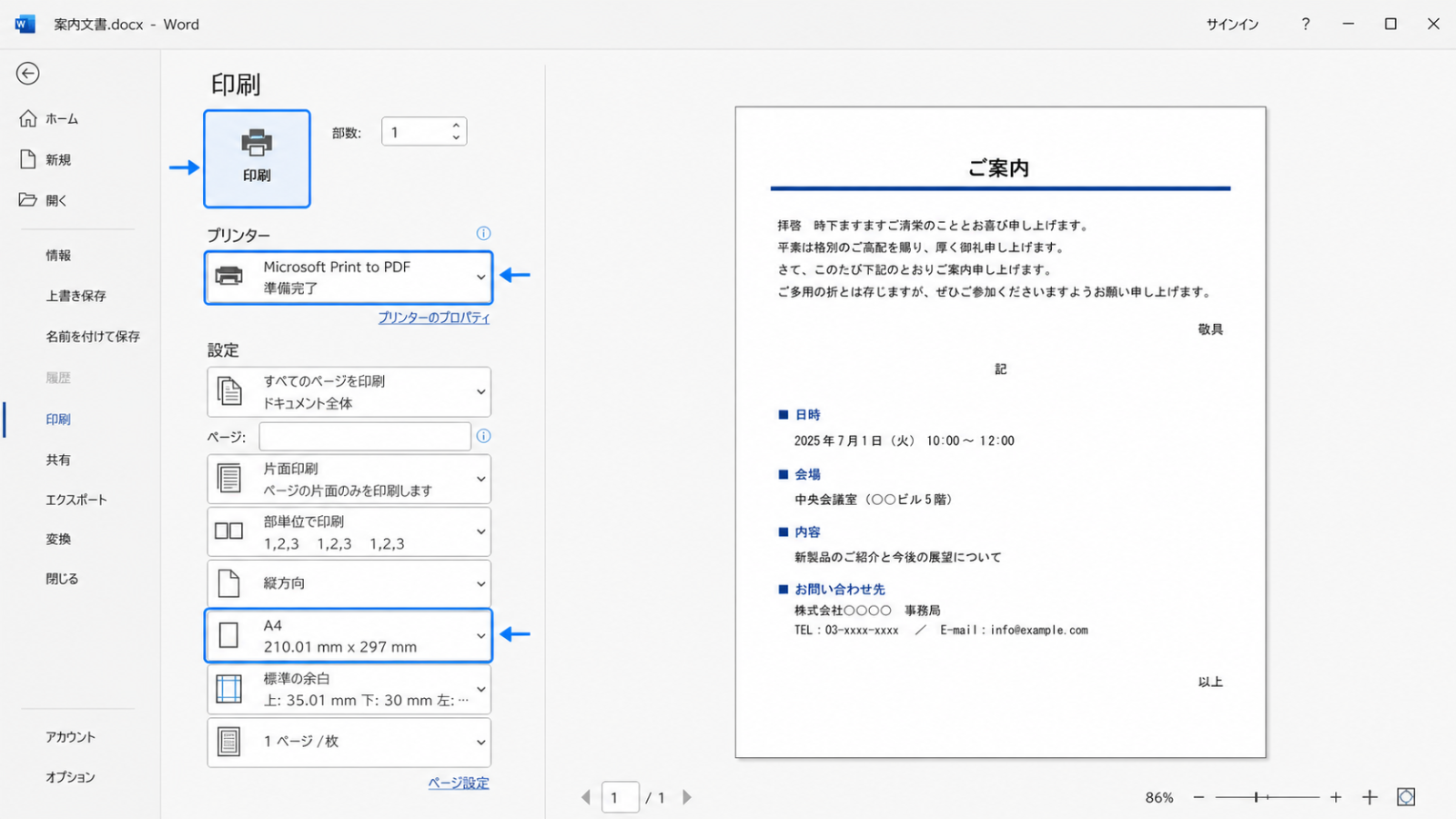Click the home icon beside ホーム
Viewport: 1456px width, 819px height.
[28, 119]
